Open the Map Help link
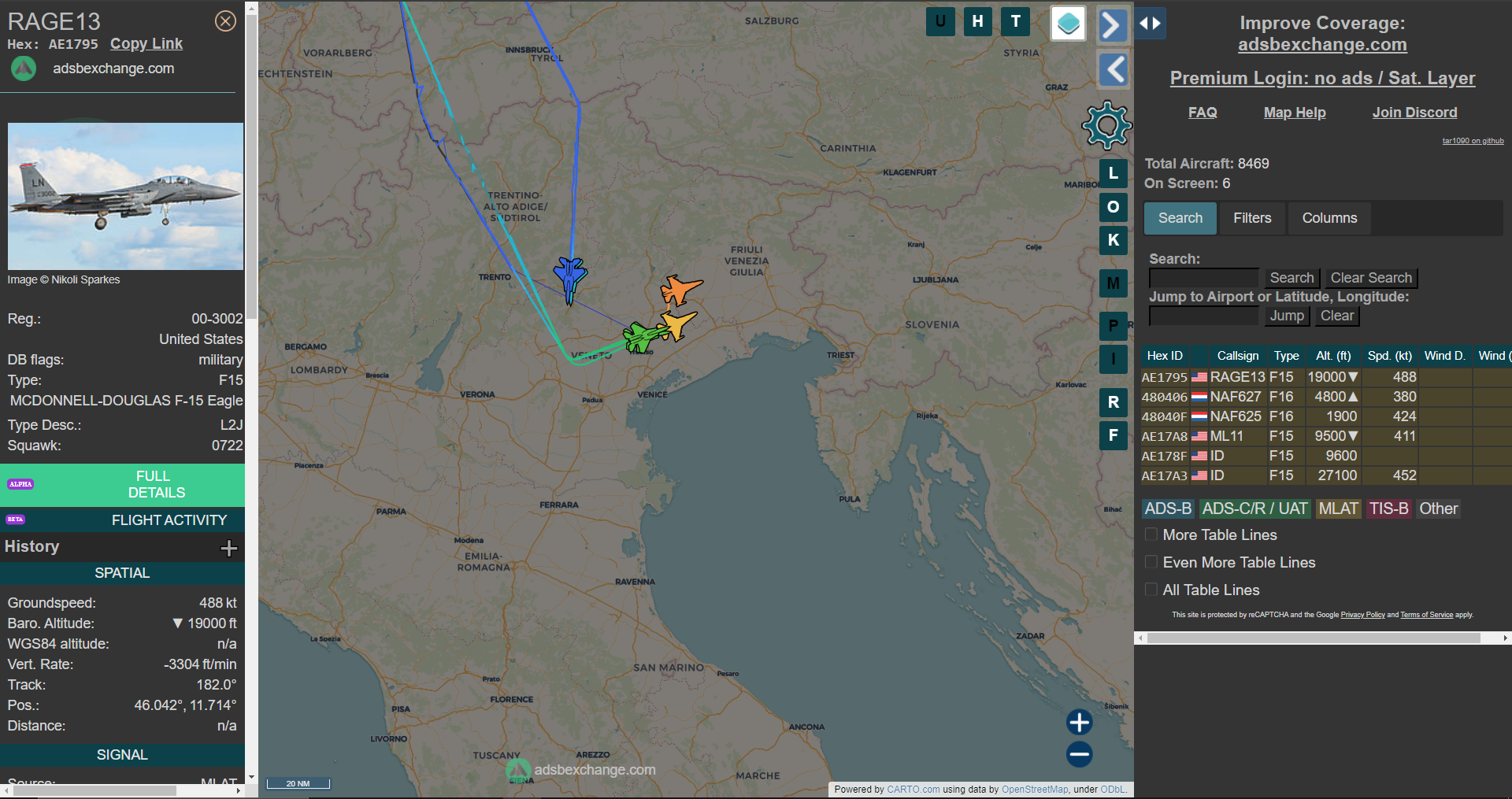The height and width of the screenshot is (799, 1512). (x=1295, y=113)
